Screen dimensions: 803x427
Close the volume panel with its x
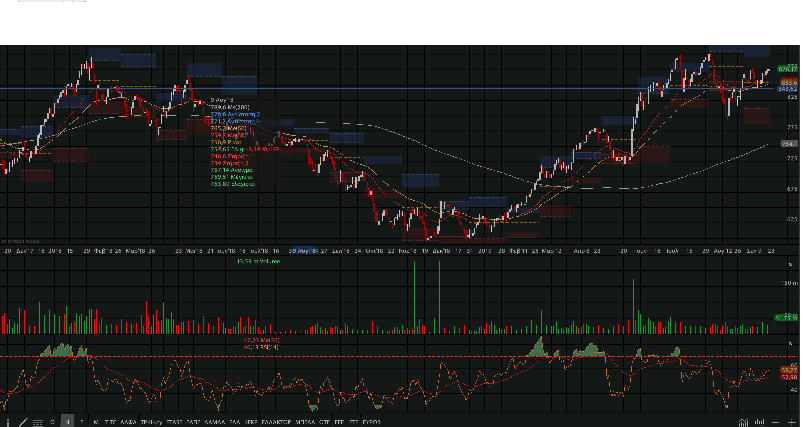click(791, 264)
